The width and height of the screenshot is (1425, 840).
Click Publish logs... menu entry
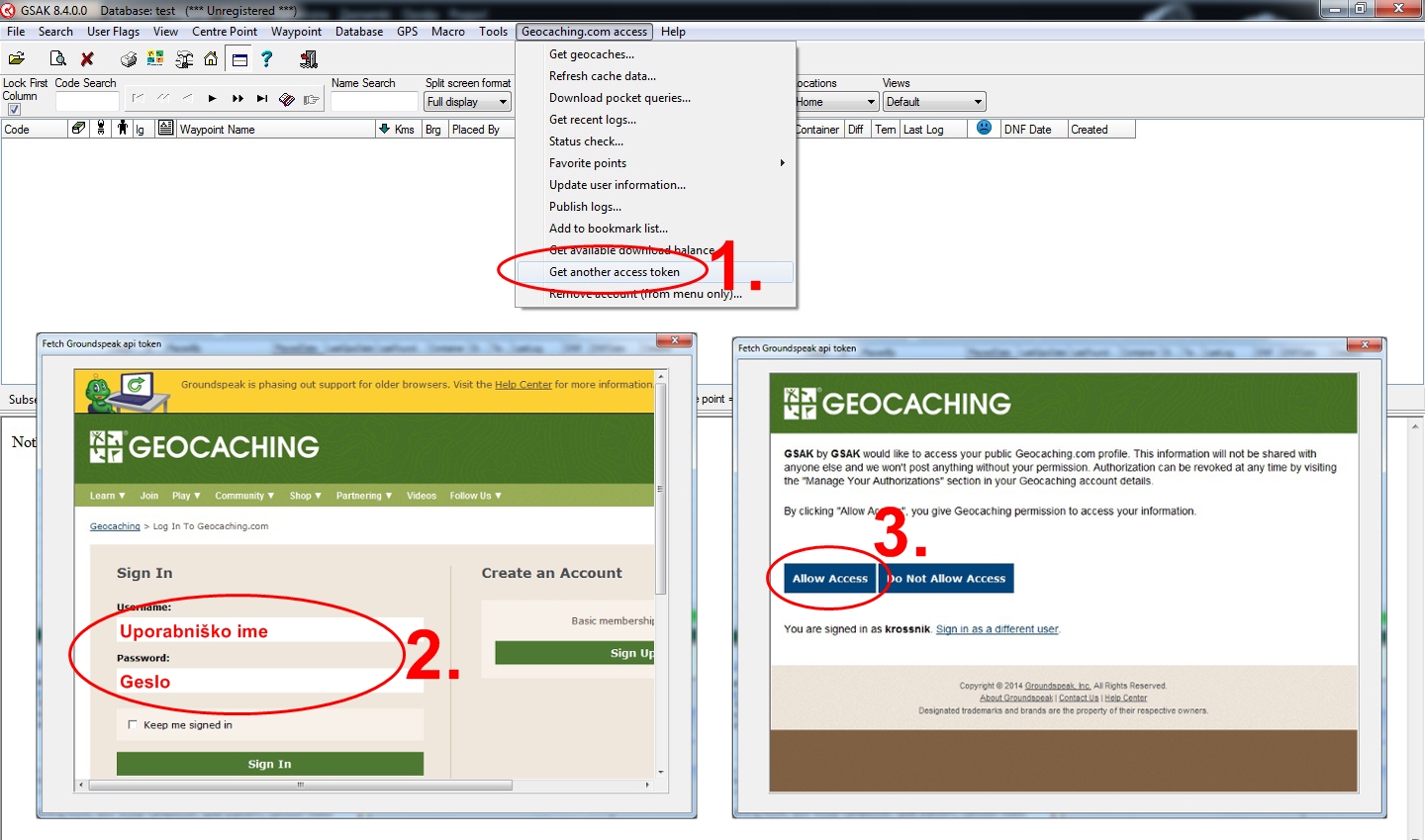tap(656, 207)
